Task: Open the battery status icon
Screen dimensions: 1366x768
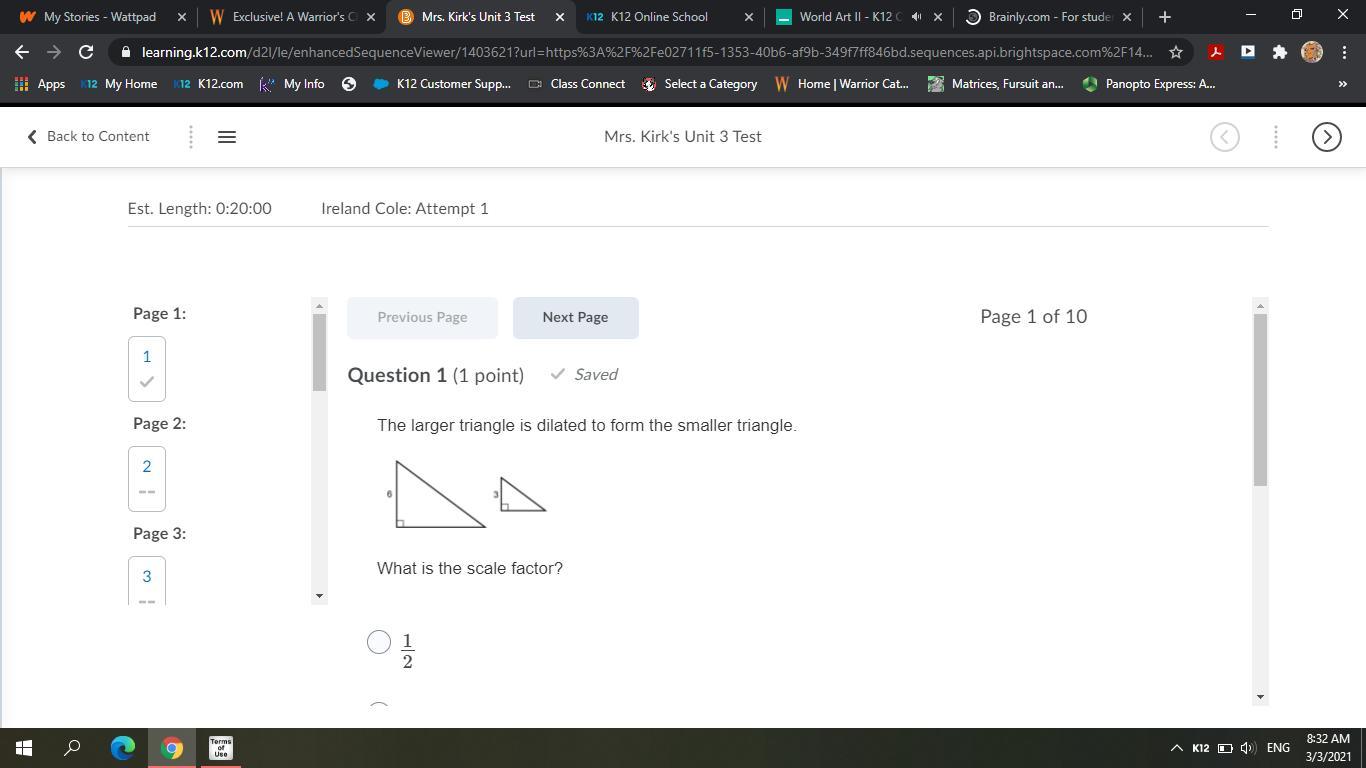Action: [1225, 748]
